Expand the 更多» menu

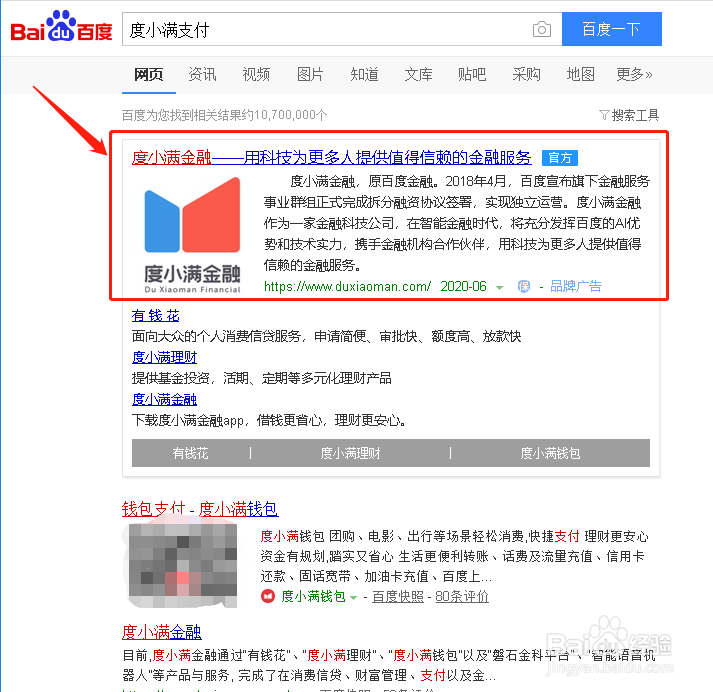(x=634, y=74)
